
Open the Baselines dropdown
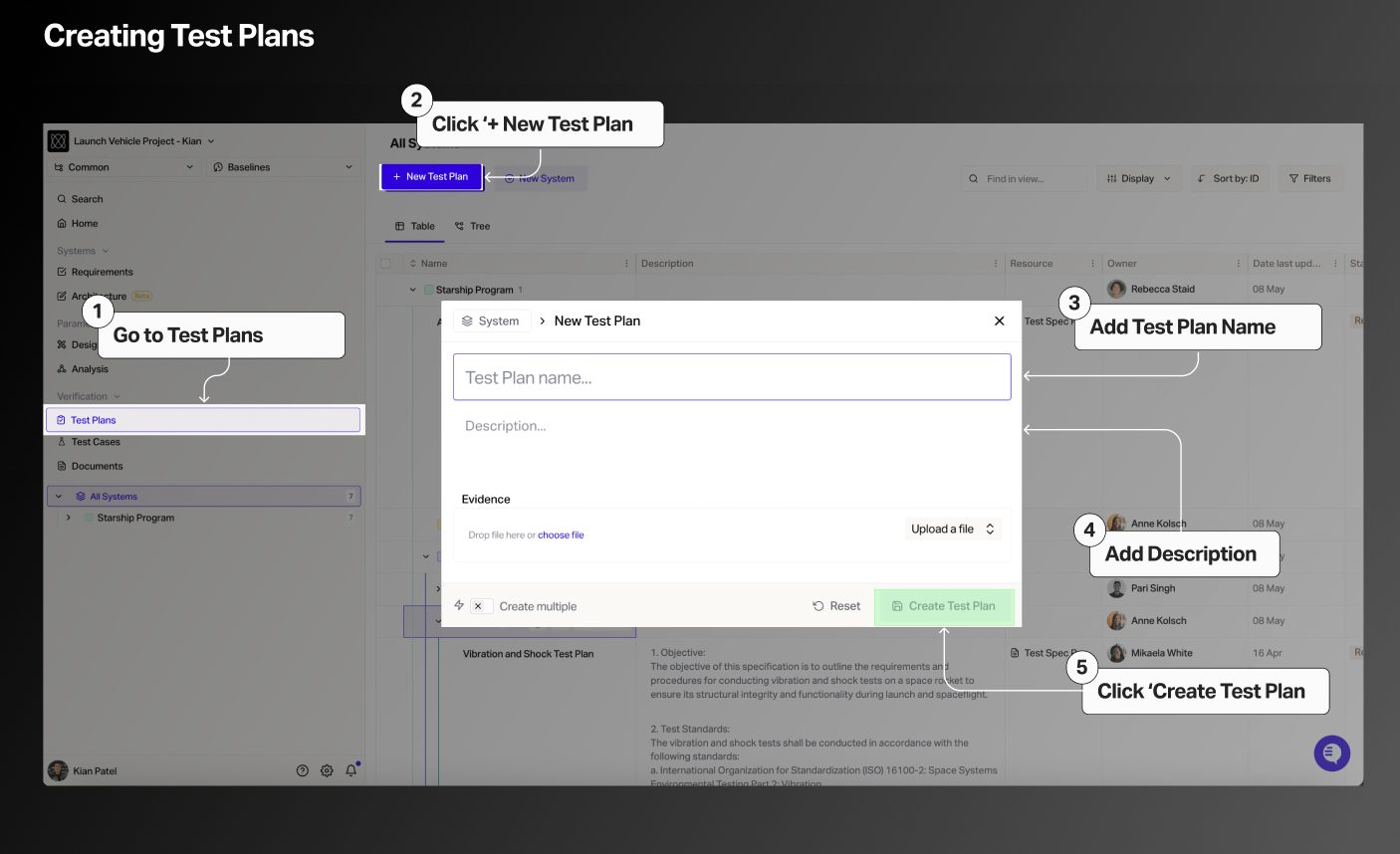[x=283, y=167]
